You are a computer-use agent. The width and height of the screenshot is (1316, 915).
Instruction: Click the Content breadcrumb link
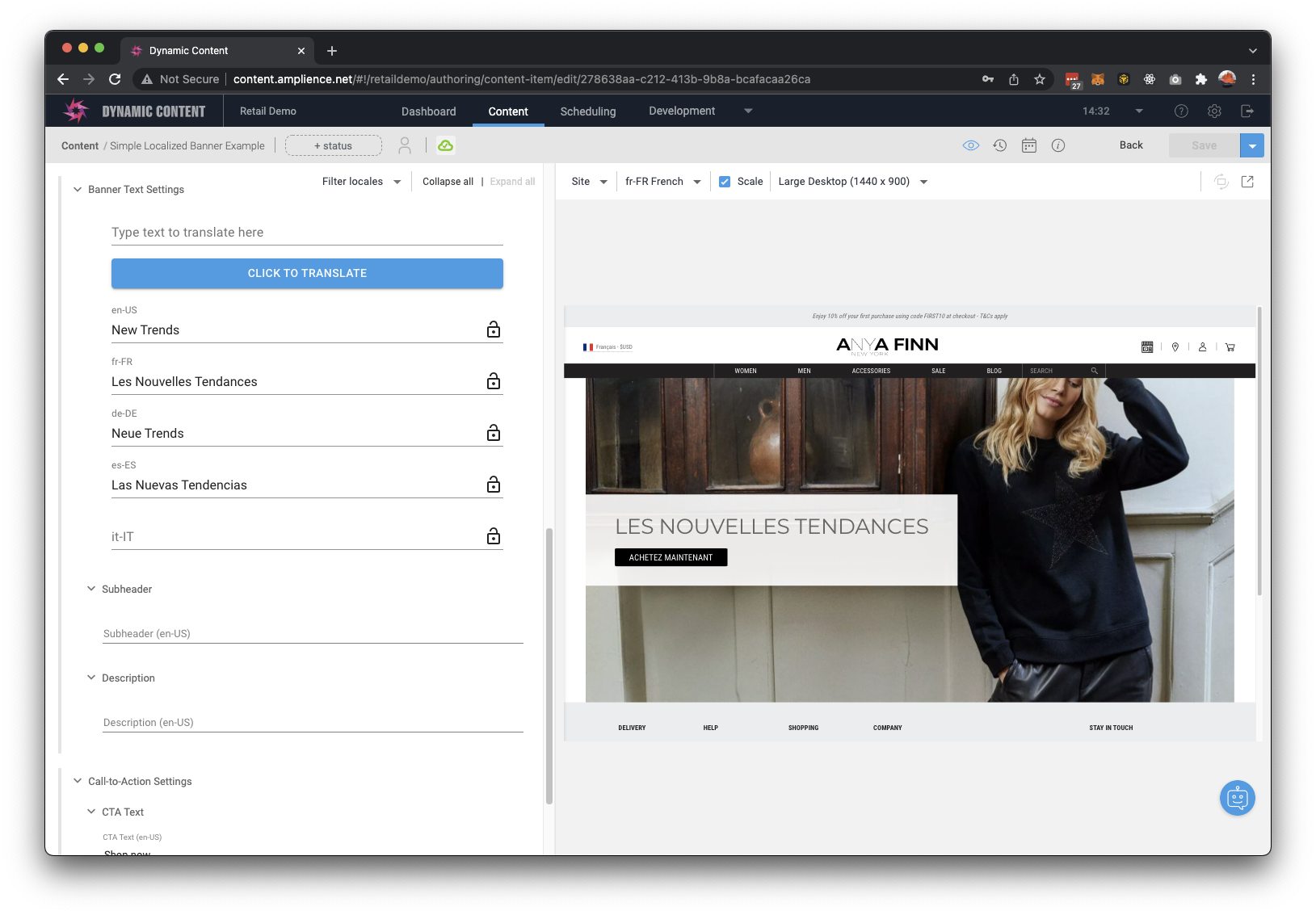80,146
